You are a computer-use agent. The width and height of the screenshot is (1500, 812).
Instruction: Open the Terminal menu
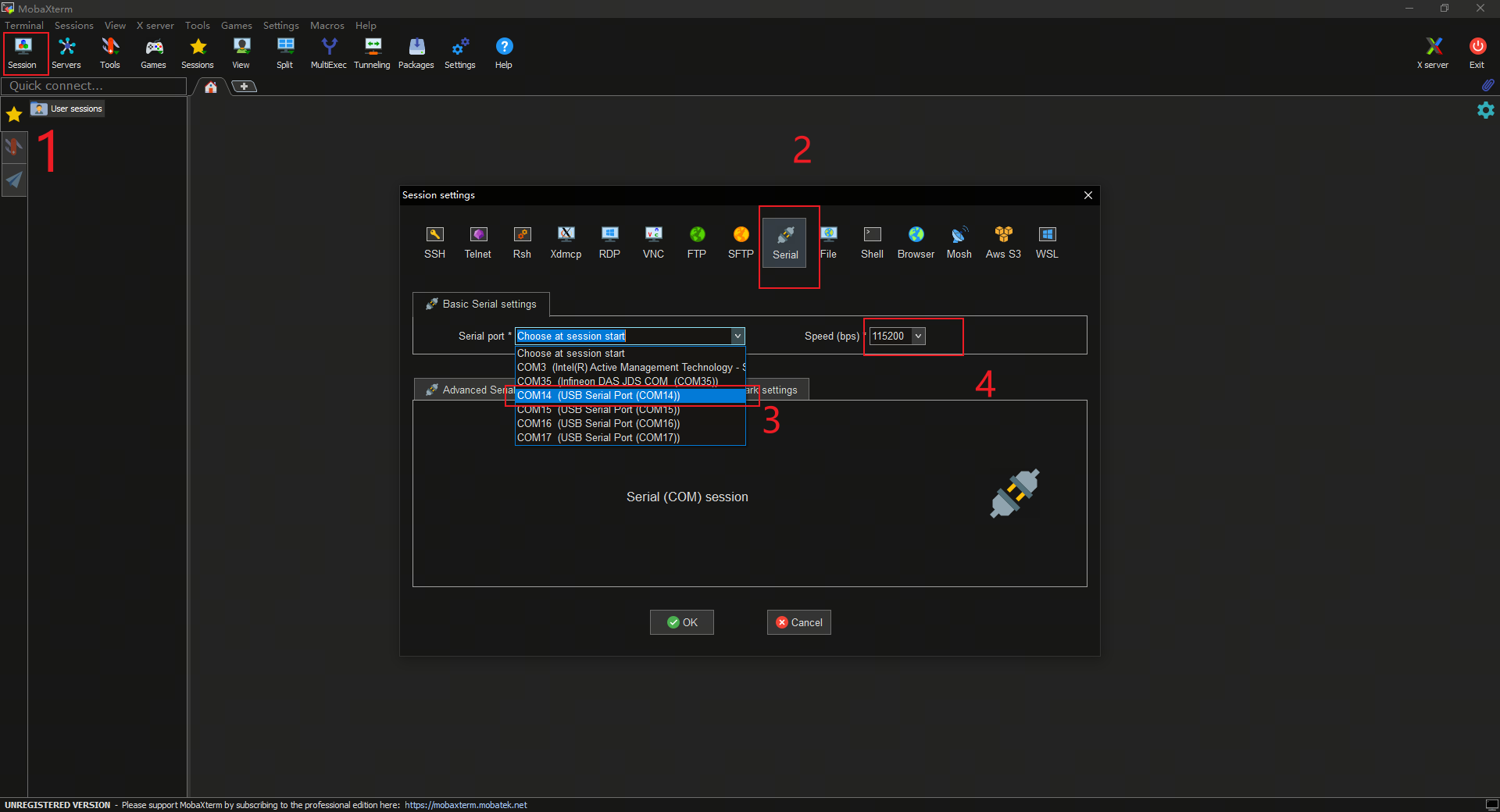24,26
